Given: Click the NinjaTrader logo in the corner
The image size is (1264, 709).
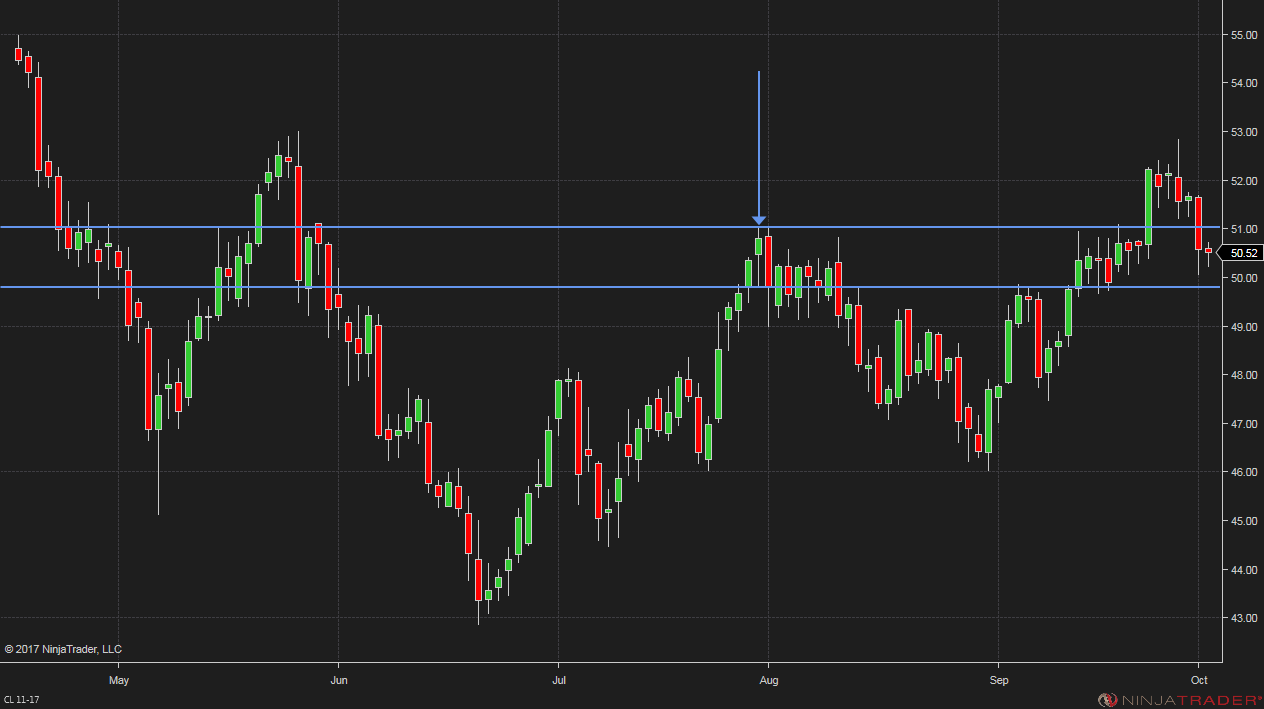Looking at the screenshot, I should click(x=1178, y=700).
